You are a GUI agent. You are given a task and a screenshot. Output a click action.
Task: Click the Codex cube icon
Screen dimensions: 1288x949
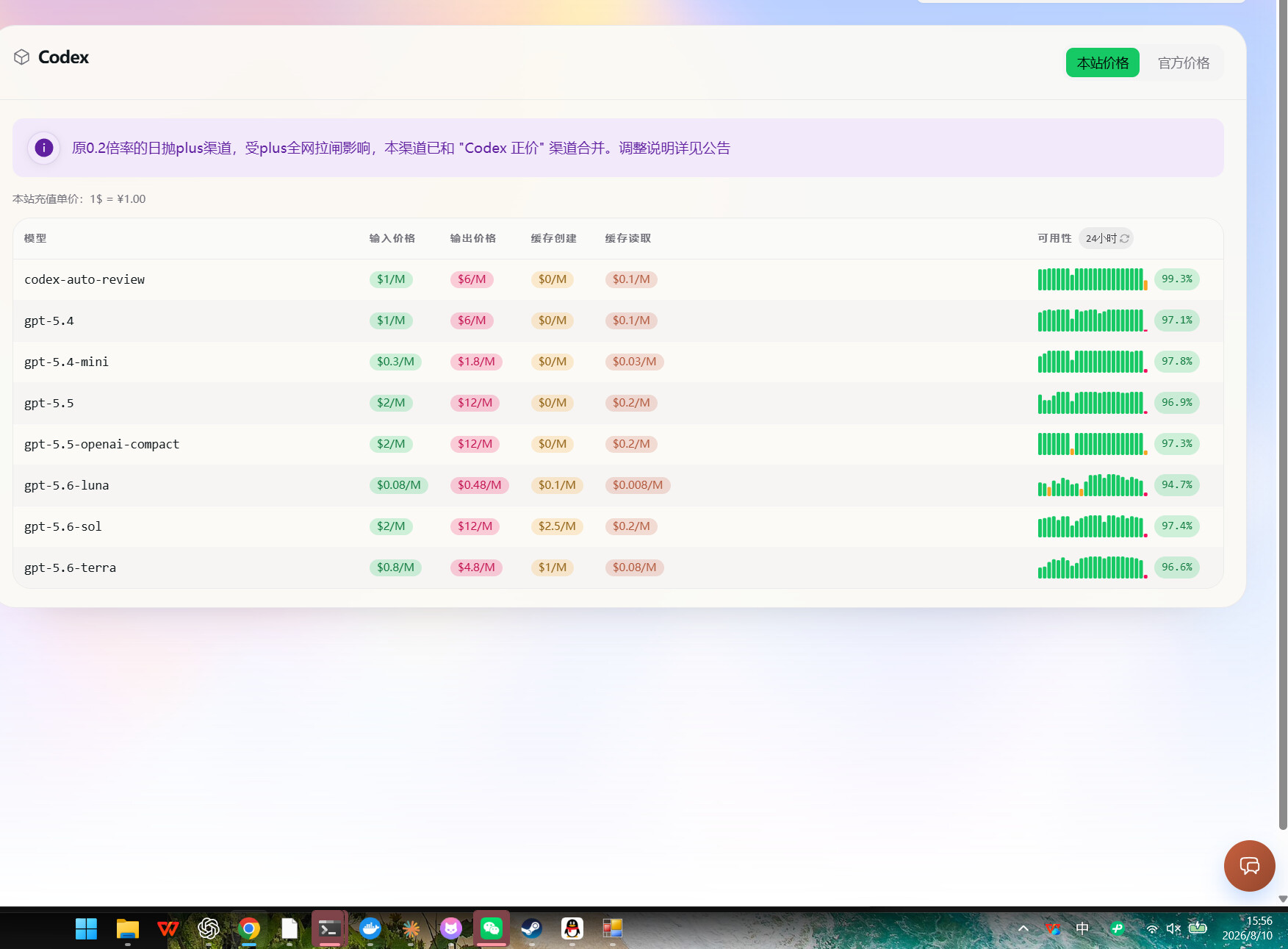click(x=21, y=57)
